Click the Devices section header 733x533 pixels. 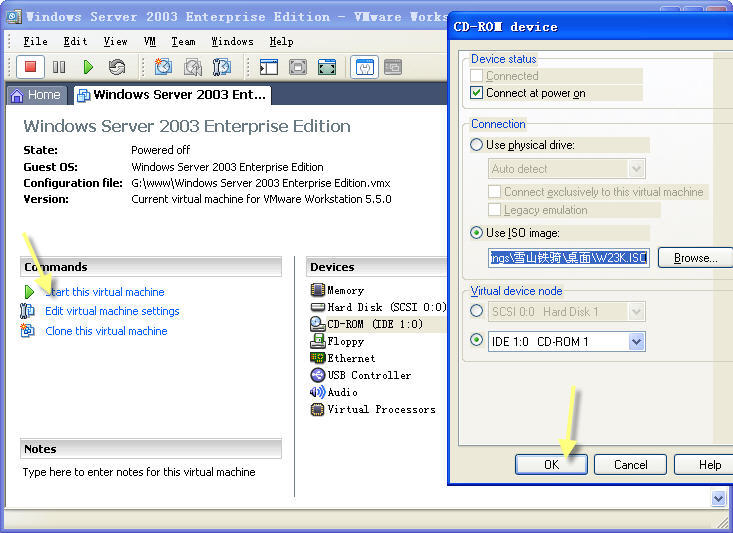(x=377, y=267)
